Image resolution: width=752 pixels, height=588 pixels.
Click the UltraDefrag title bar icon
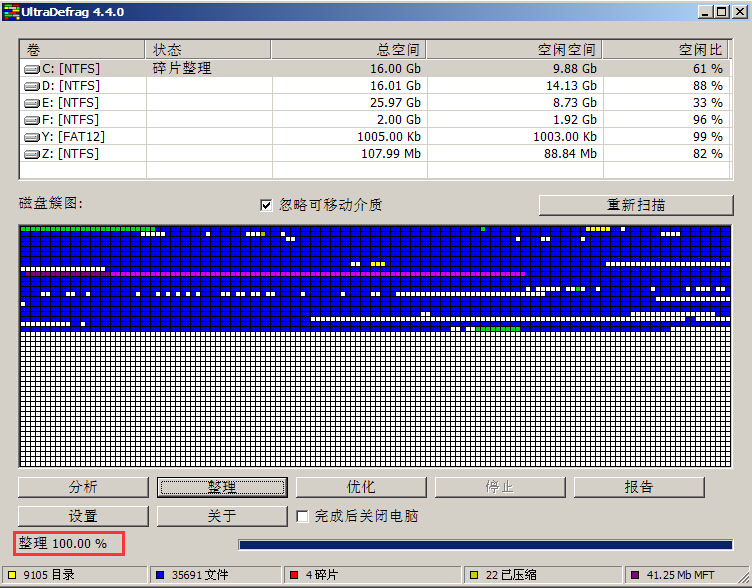11,12
